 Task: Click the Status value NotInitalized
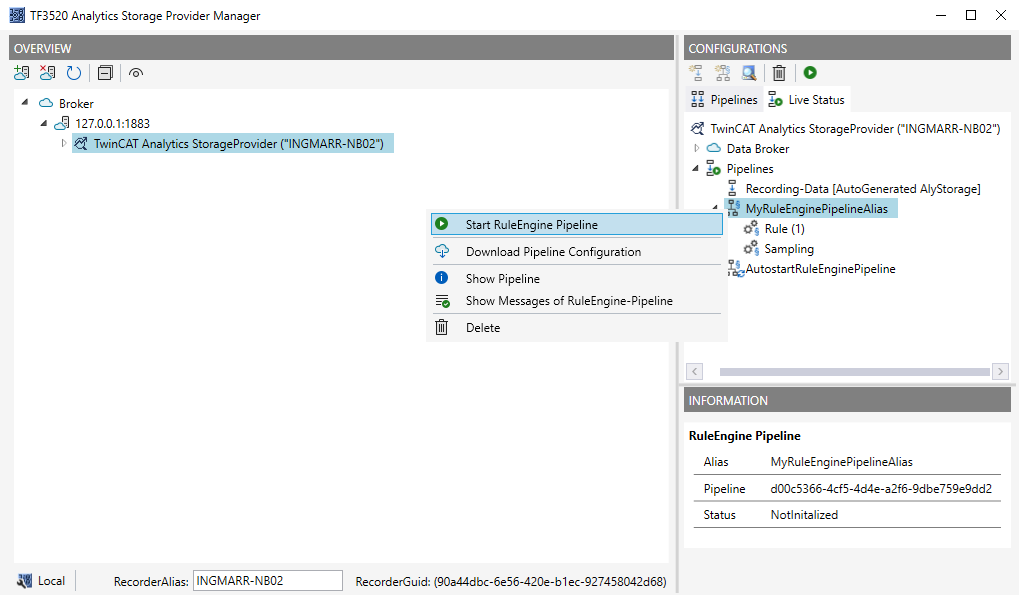(x=804, y=515)
